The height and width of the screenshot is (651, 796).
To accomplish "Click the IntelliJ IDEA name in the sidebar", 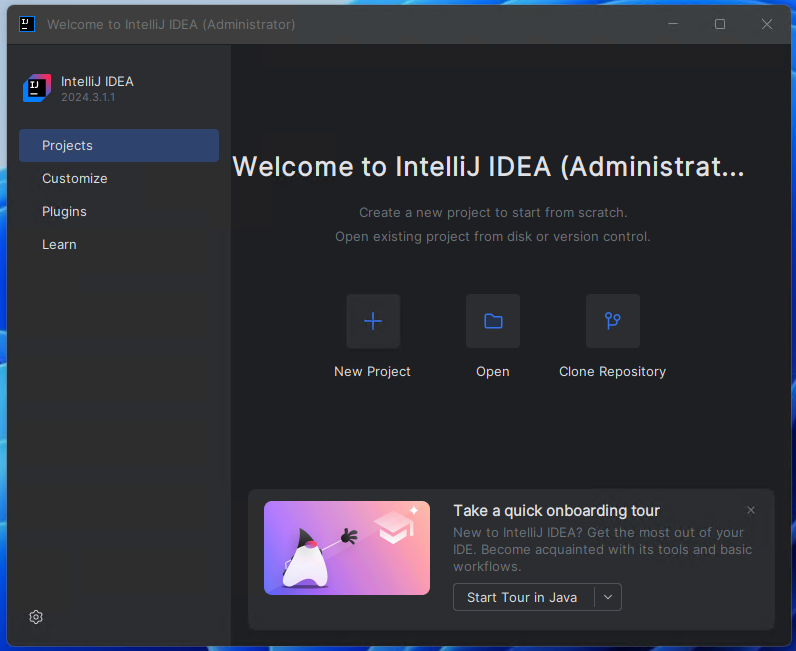I will [x=97, y=81].
